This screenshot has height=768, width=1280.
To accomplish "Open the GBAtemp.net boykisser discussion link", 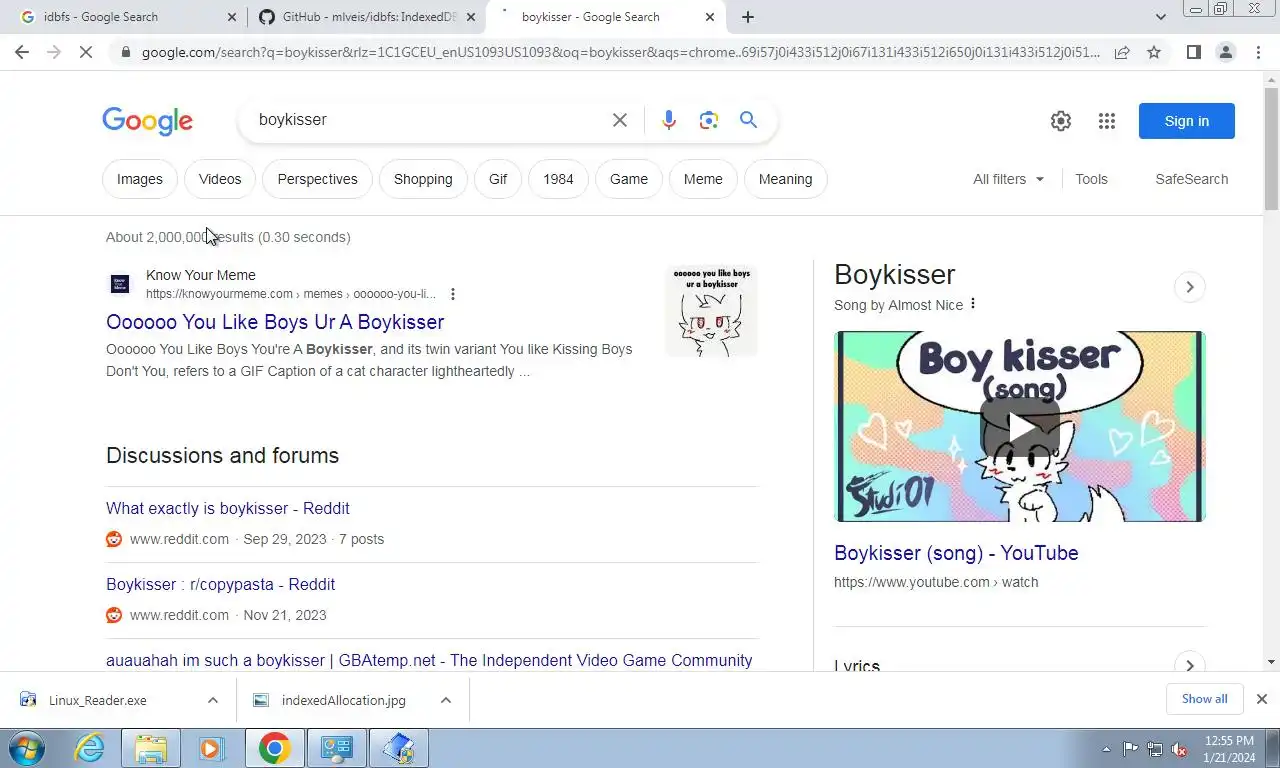I will pos(429,660).
